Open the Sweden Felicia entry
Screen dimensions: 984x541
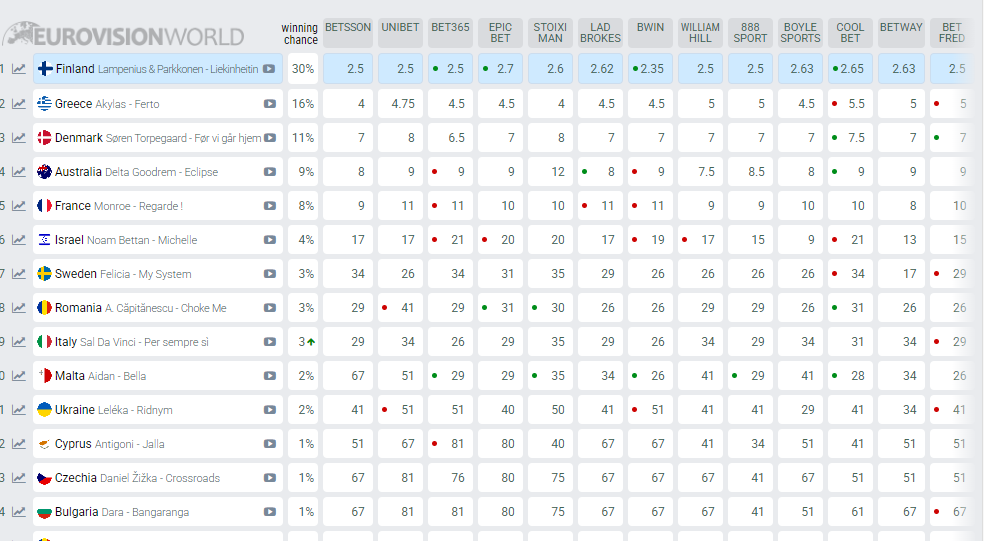[158, 274]
